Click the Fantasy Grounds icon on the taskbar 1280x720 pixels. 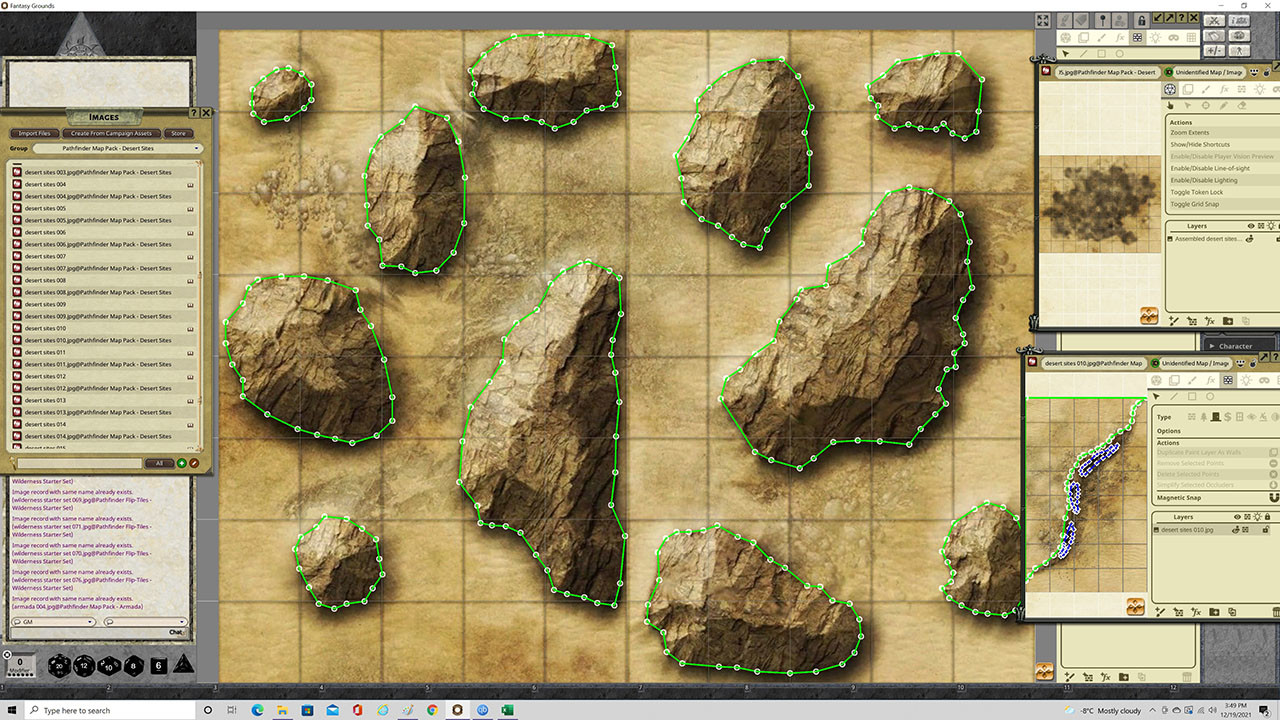pos(458,710)
